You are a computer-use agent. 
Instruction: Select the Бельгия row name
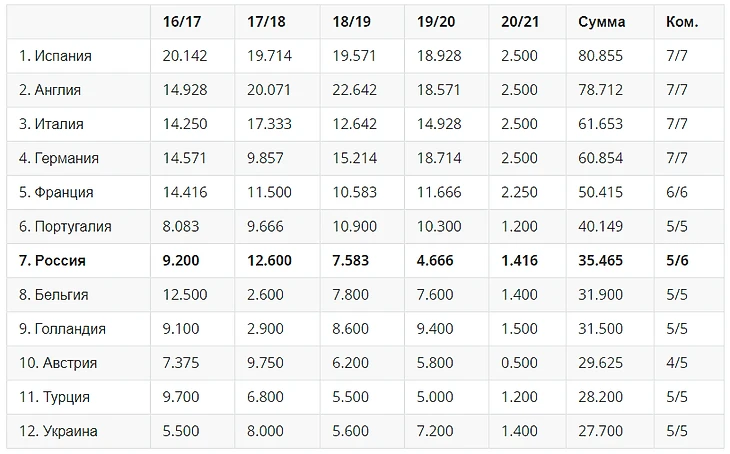(x=54, y=294)
